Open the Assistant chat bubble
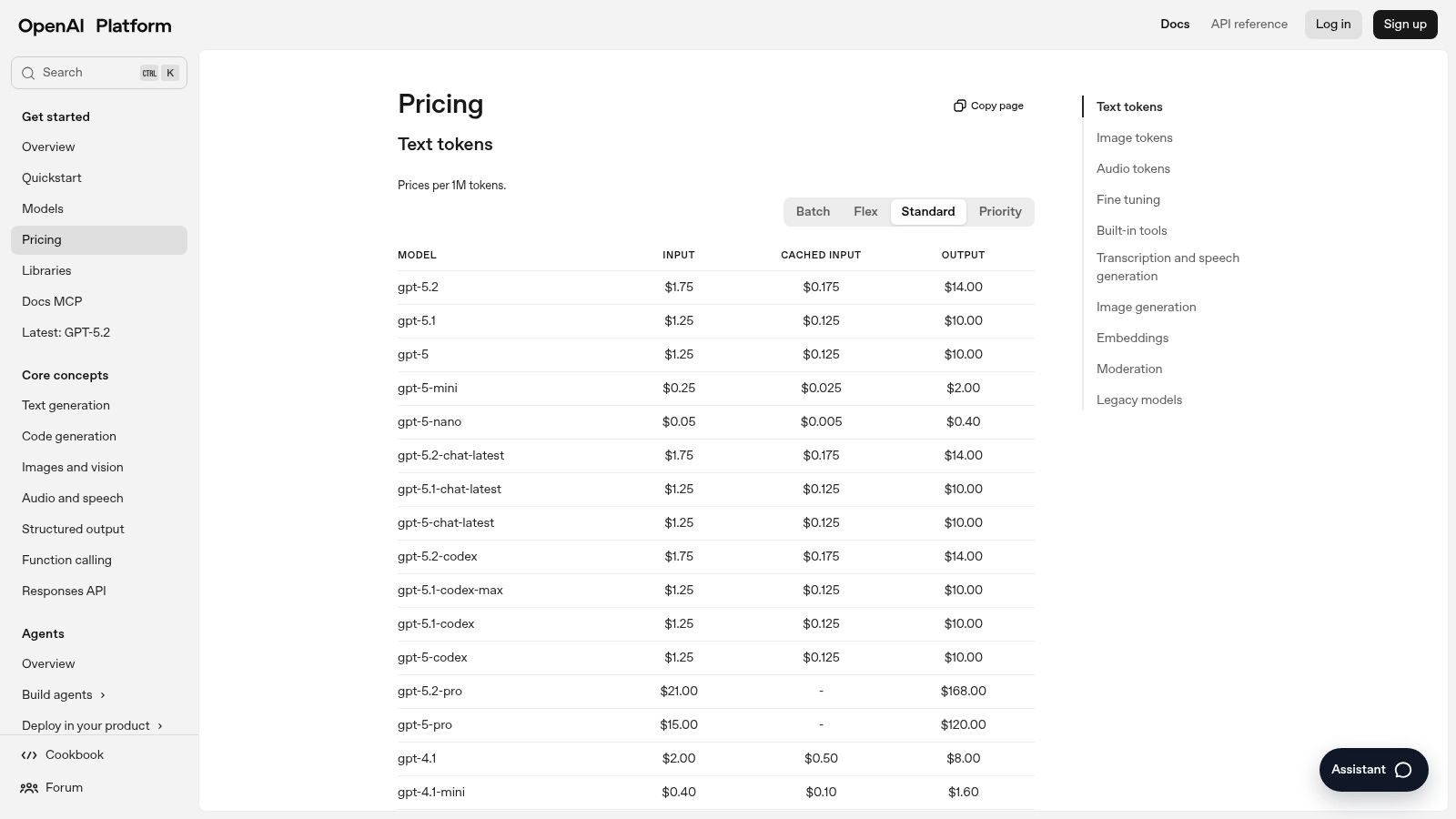Image resolution: width=1456 pixels, height=819 pixels. pyautogui.click(x=1372, y=769)
